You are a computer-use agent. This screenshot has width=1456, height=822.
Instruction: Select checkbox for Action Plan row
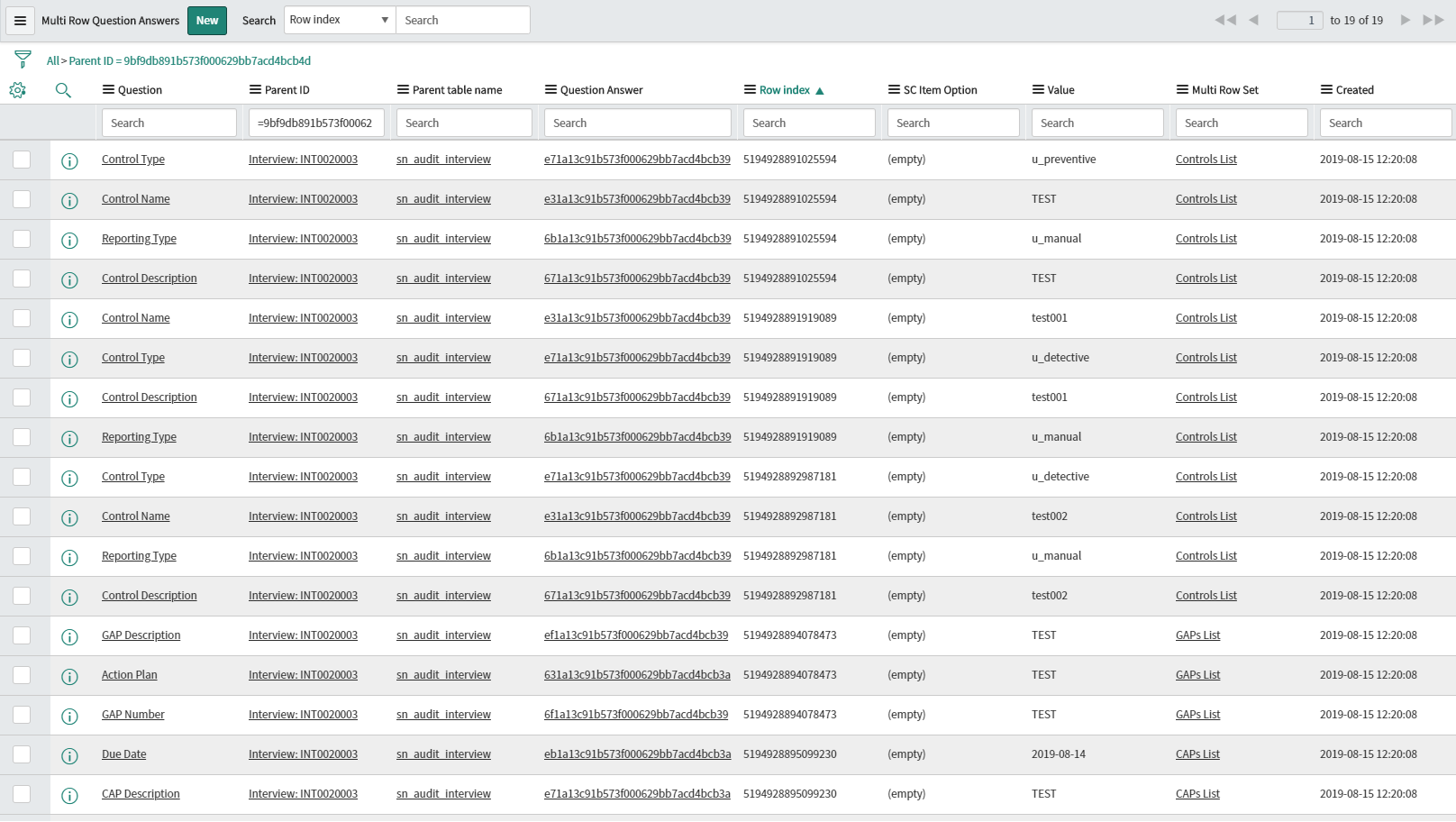tap(22, 675)
